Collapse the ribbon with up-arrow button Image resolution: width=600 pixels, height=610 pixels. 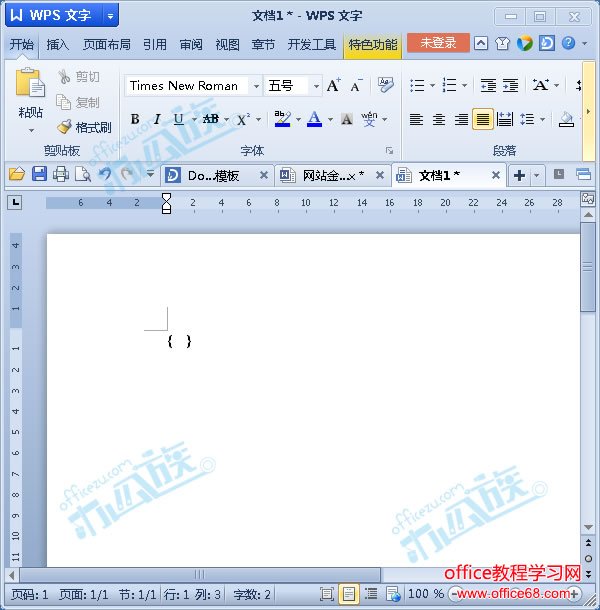click(481, 43)
